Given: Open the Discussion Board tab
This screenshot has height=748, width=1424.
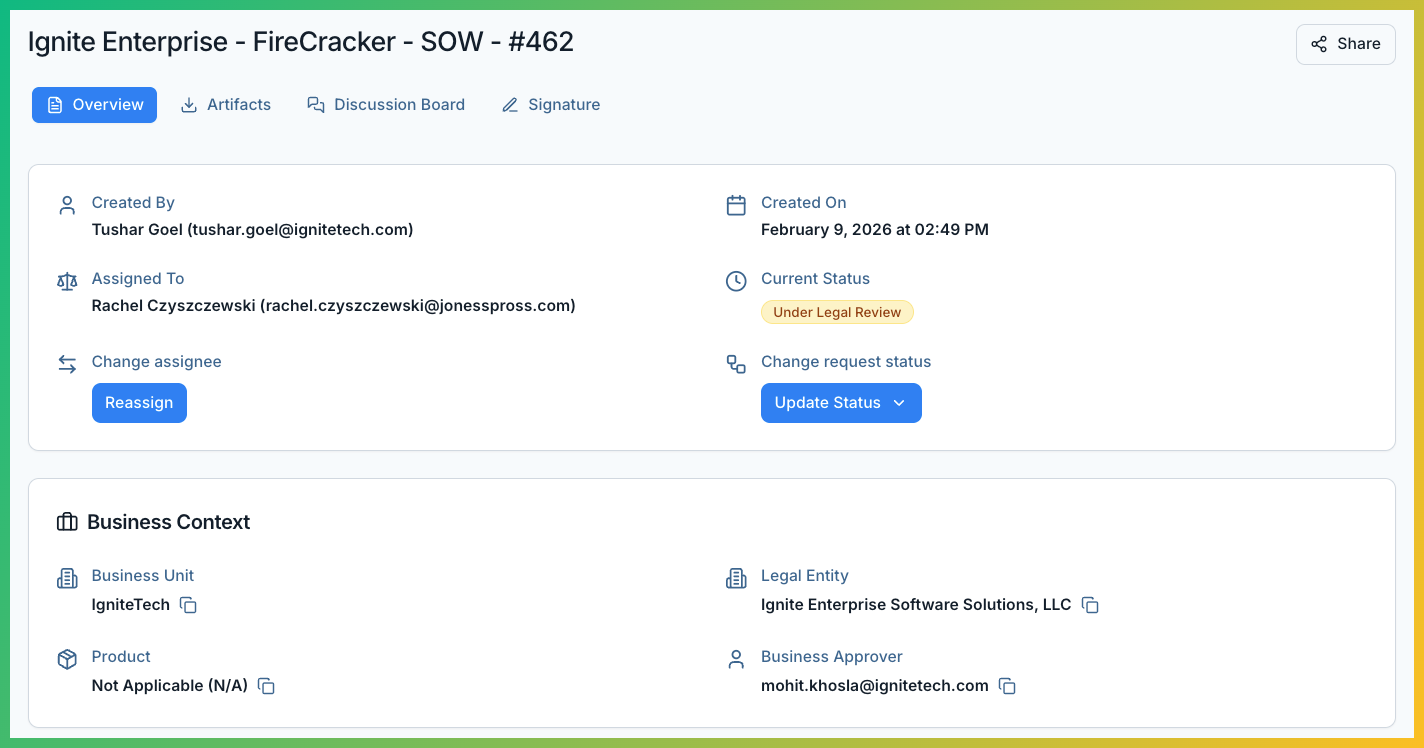Looking at the screenshot, I should pyautogui.click(x=386, y=105).
